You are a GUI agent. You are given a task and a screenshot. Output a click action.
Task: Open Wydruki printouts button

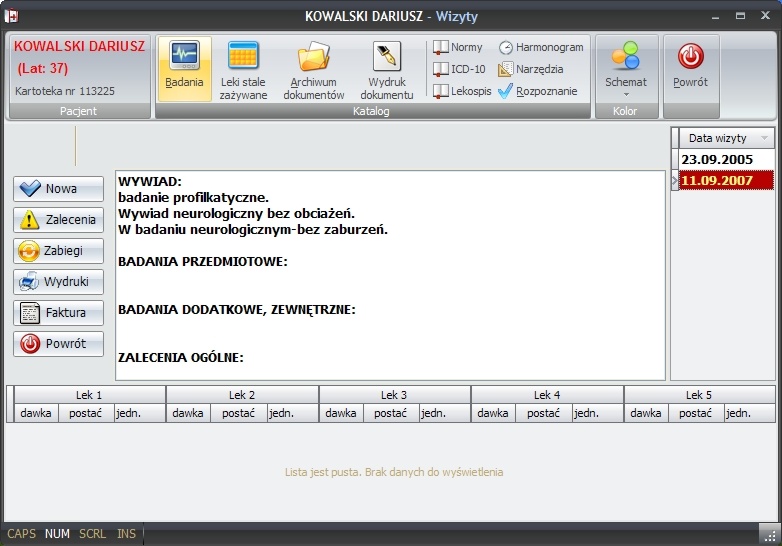[58, 282]
